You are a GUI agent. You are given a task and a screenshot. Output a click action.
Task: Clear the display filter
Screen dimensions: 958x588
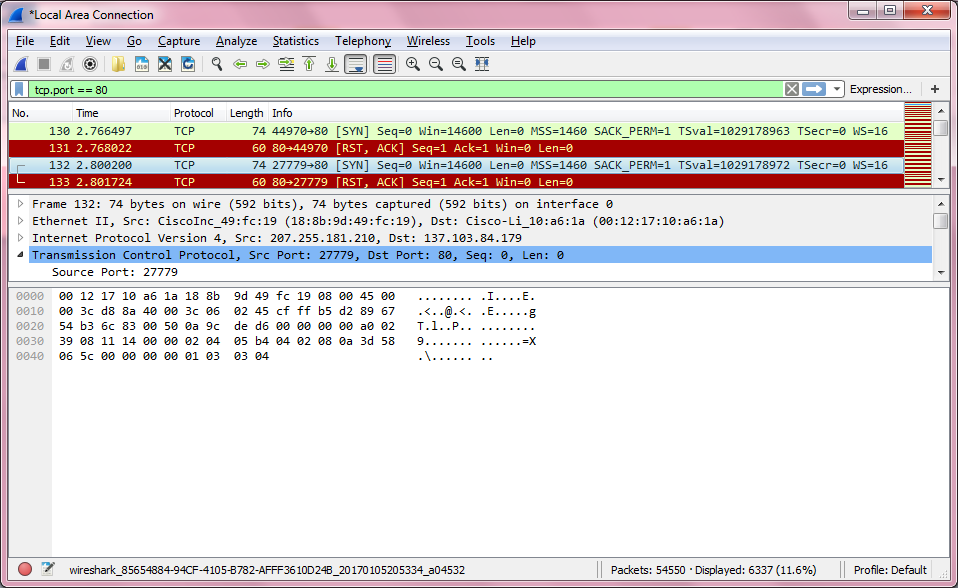792,89
